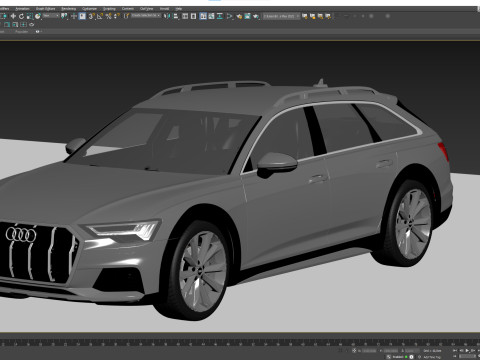
Task: Open the Reference Coordinate System dropdown
Action: point(51,16)
